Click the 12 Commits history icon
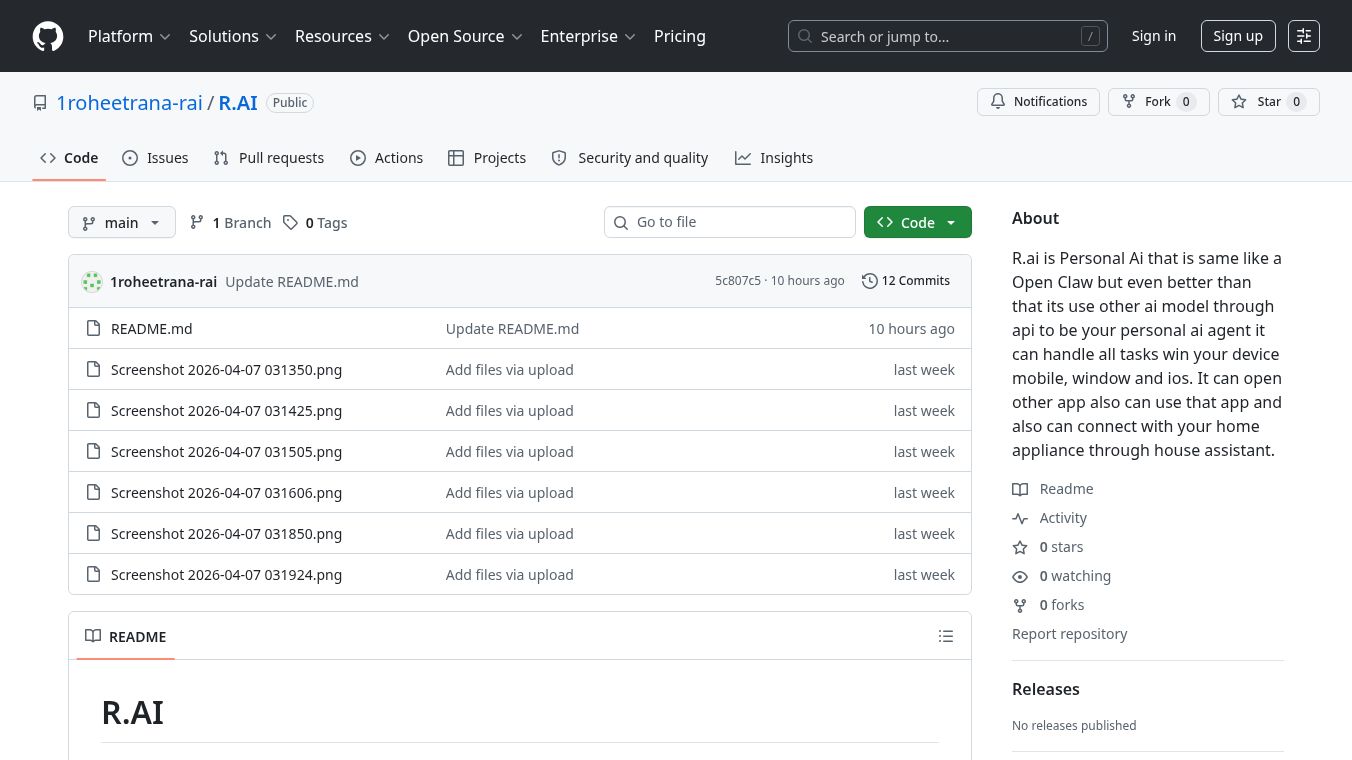Screen dimensions: 1352x760 coord(870,281)
